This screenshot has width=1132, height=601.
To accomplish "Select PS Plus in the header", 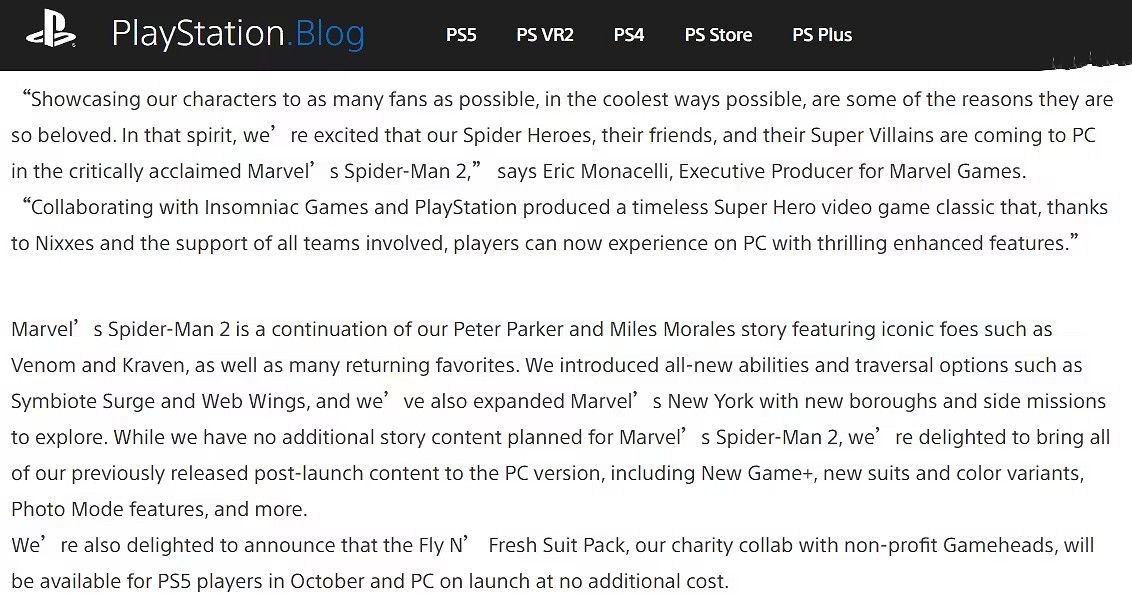I will [x=822, y=35].
